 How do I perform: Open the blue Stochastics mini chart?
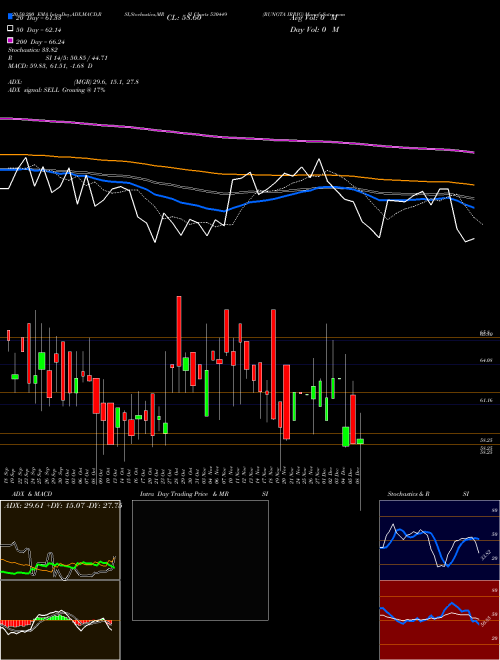[439, 540]
